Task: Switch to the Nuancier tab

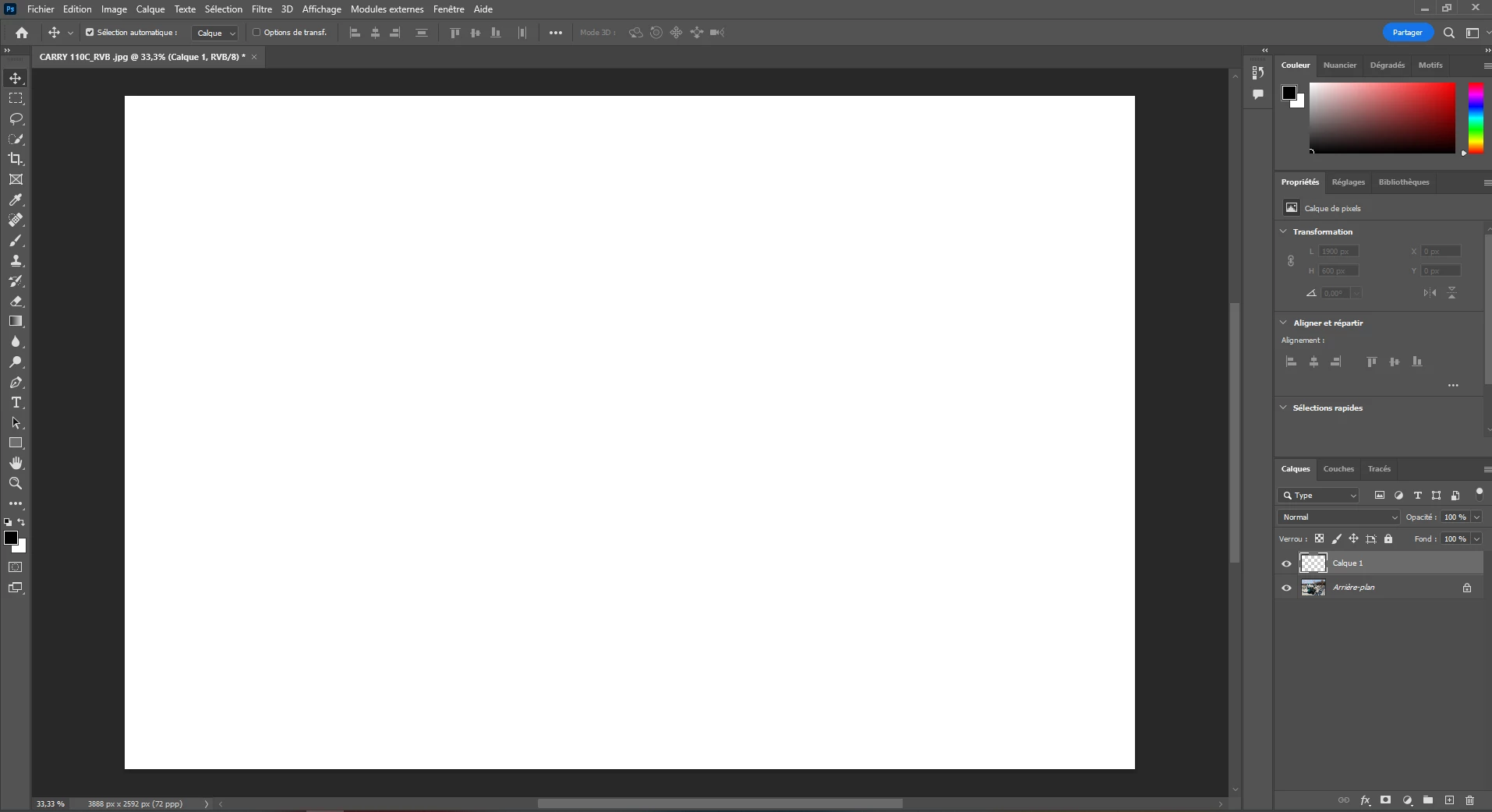Action: click(1340, 65)
